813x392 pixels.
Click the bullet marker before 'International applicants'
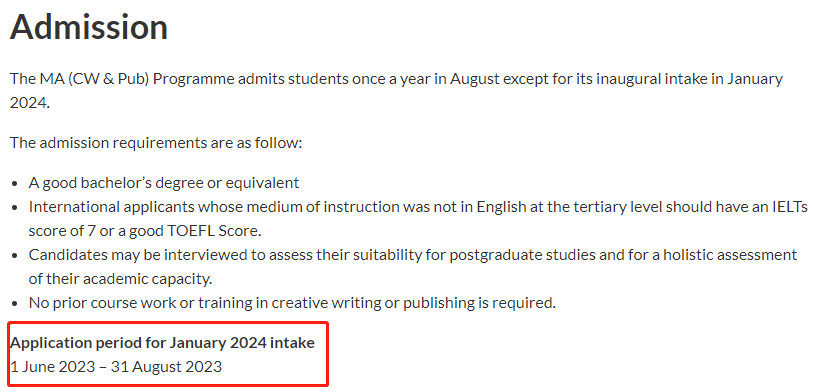pyautogui.click(x=17, y=208)
